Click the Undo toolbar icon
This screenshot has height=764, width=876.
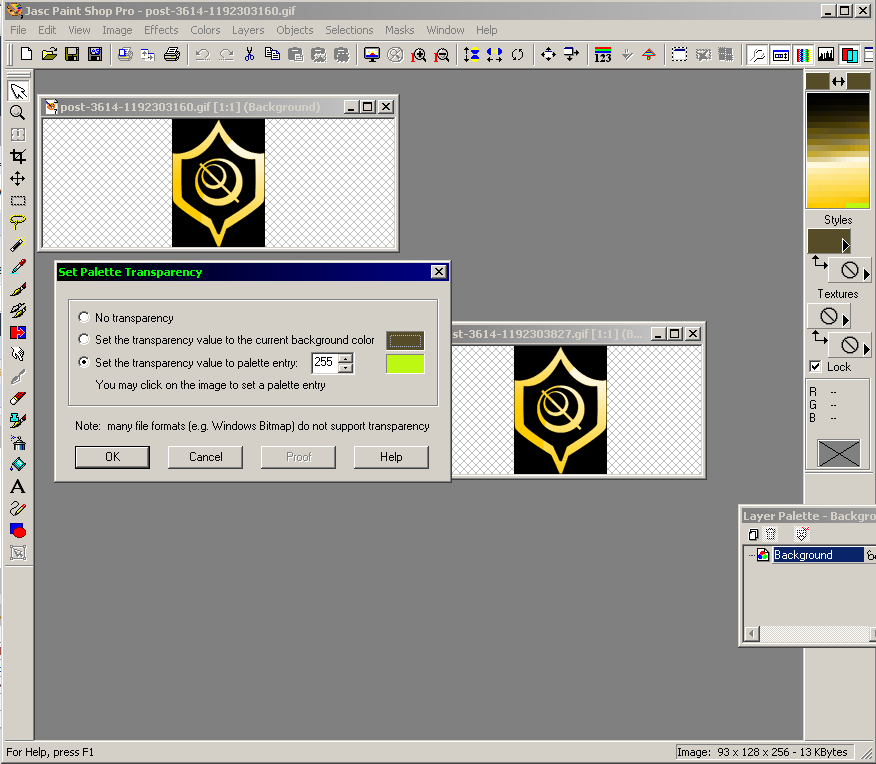click(x=203, y=54)
